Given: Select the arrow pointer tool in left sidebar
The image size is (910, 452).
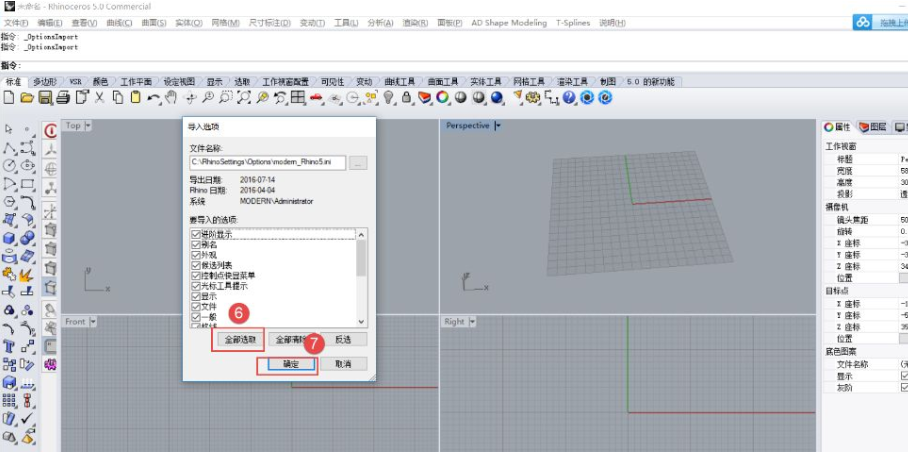Looking at the screenshot, I should click(9, 129).
